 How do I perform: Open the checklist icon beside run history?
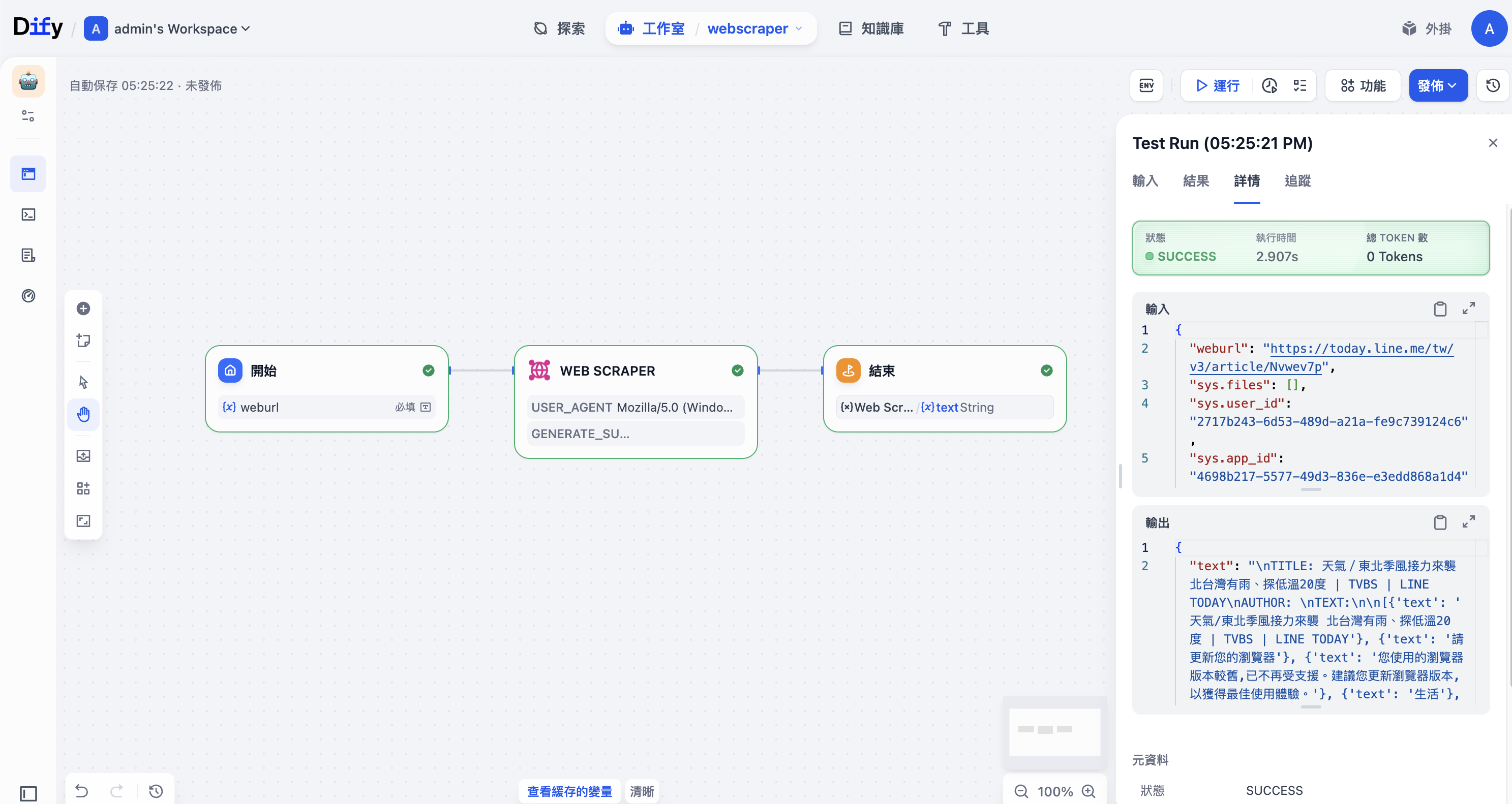pos(1299,86)
